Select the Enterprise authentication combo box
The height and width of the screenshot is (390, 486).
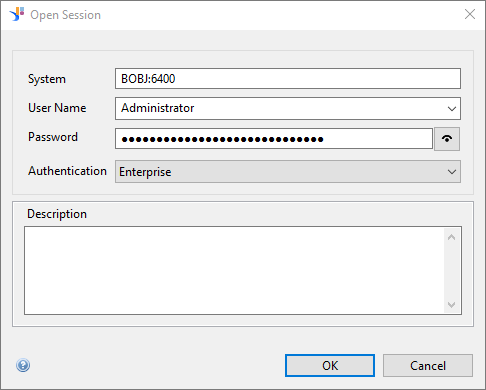click(x=288, y=172)
